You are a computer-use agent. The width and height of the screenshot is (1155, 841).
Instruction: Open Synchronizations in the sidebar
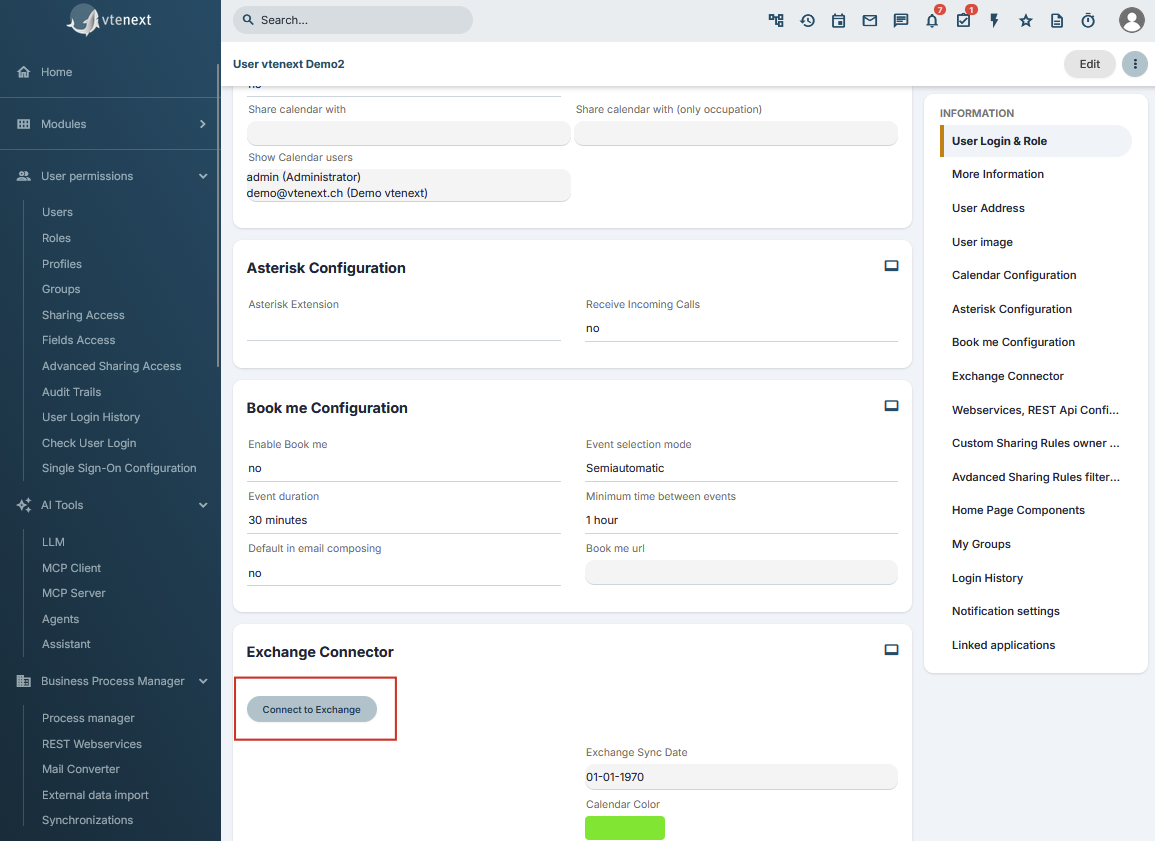[x=88, y=820]
